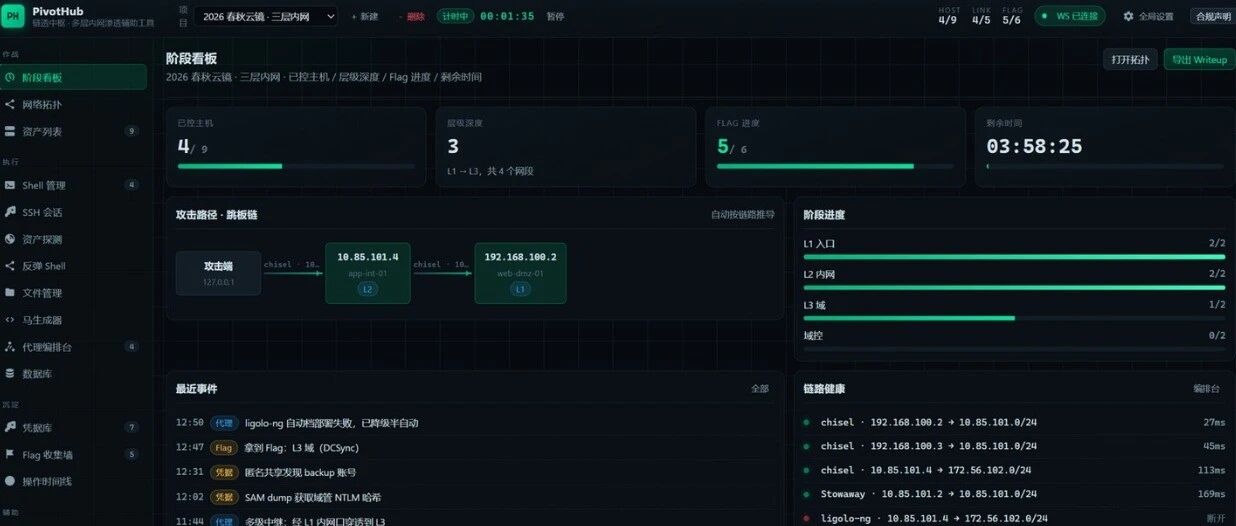Click L1 badge on web-dmz-01 node
The image size is (1236, 526).
520,289
